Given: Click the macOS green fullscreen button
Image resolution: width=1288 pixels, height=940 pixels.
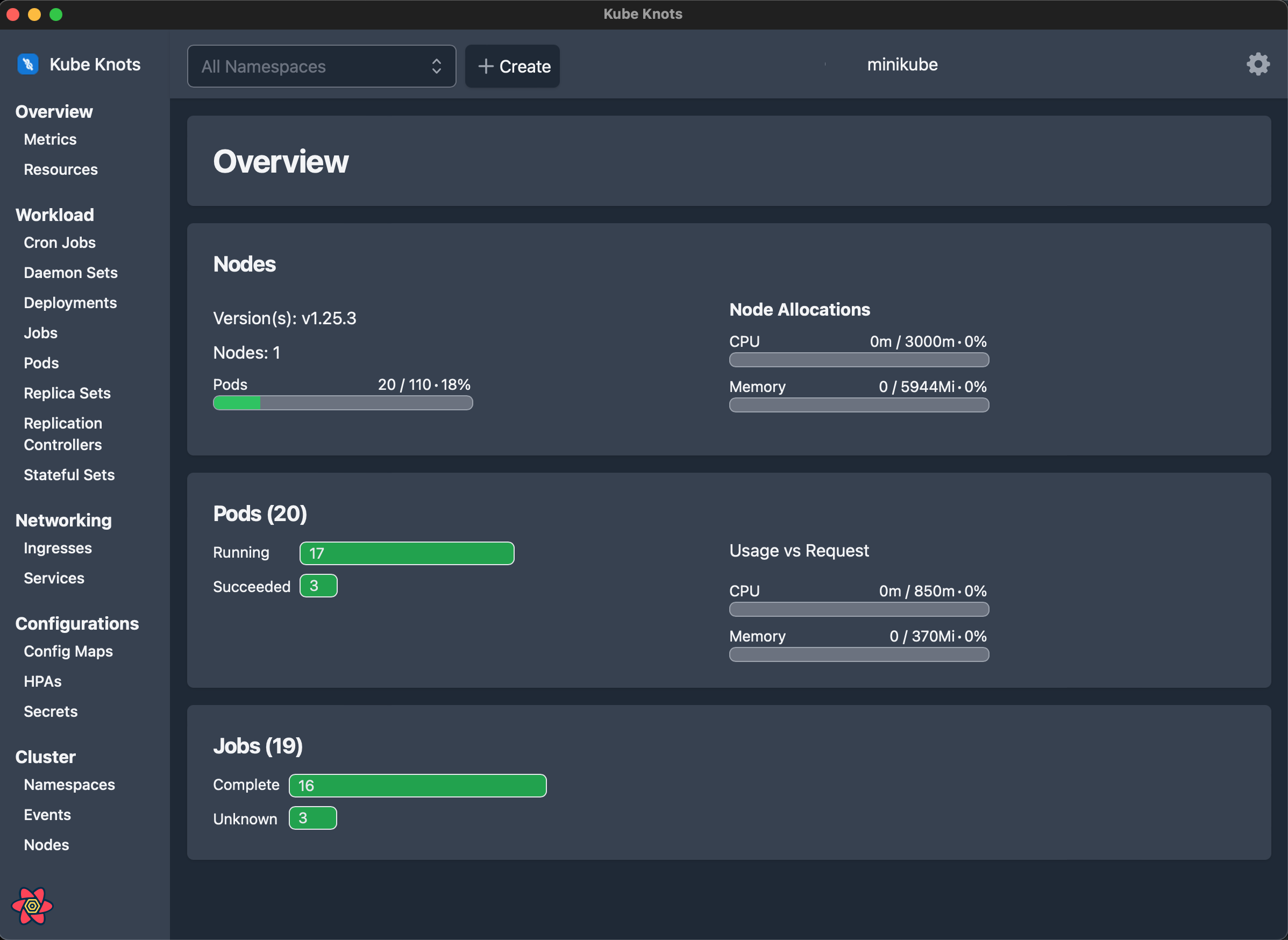Looking at the screenshot, I should [x=56, y=14].
